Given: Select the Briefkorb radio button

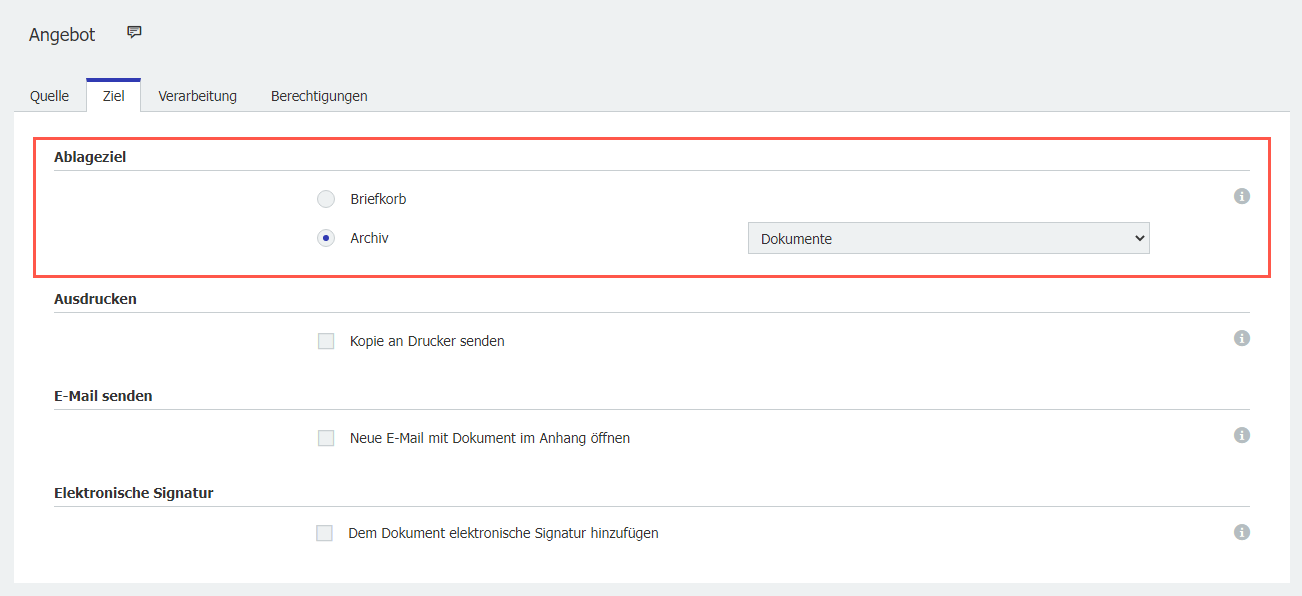Looking at the screenshot, I should (x=325, y=198).
